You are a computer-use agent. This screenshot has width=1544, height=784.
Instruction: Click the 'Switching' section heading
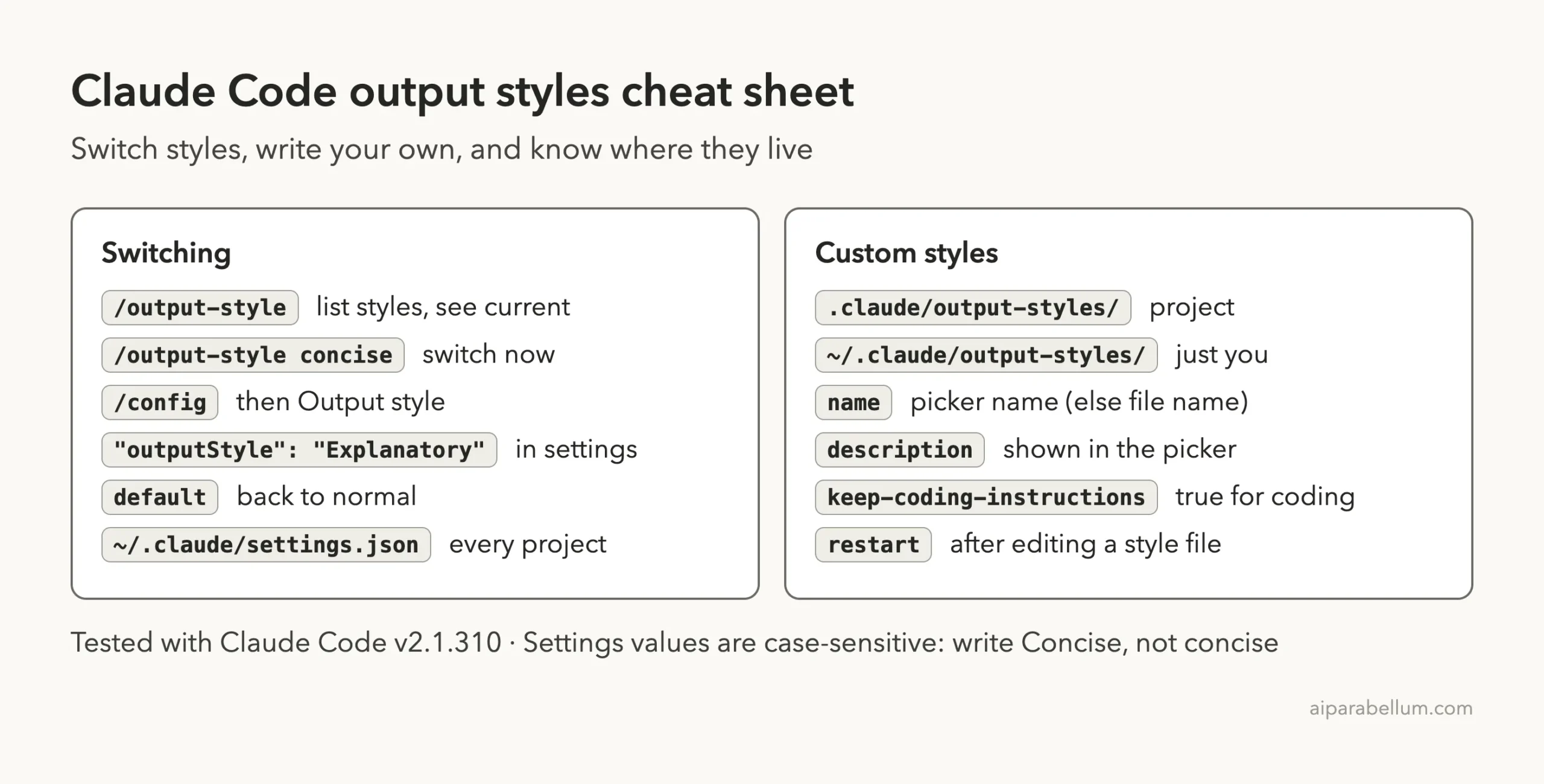tap(166, 253)
